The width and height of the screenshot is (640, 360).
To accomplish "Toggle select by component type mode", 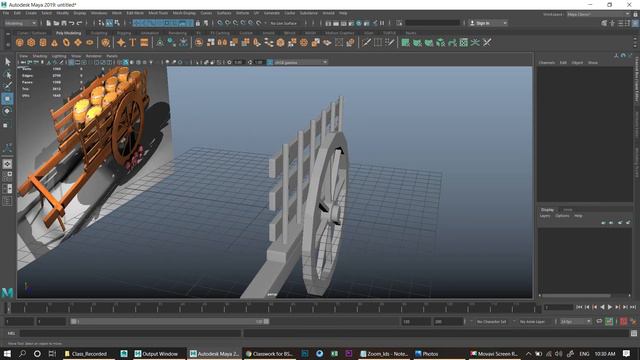I will pos(118,23).
